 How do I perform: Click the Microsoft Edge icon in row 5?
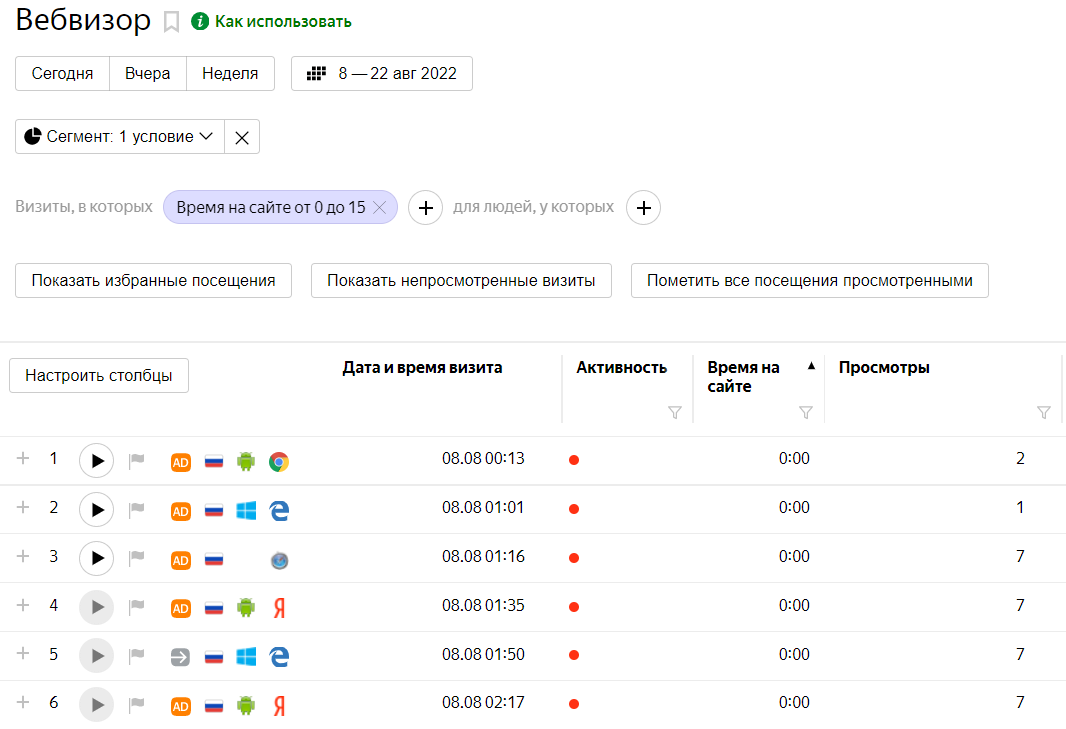click(x=278, y=657)
